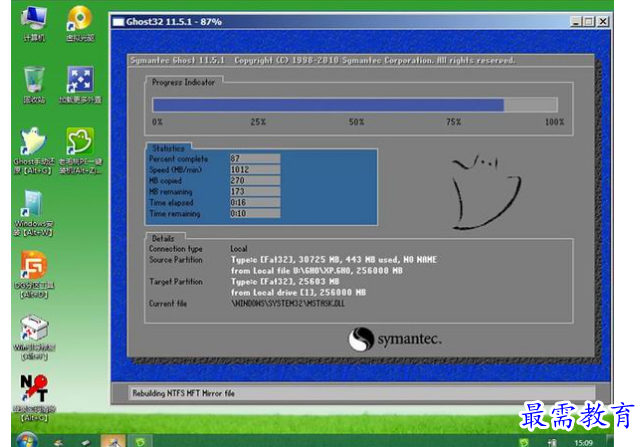643x447 pixels.
Task: Open the Ghost32 title bar system icon
Action: 119,22
